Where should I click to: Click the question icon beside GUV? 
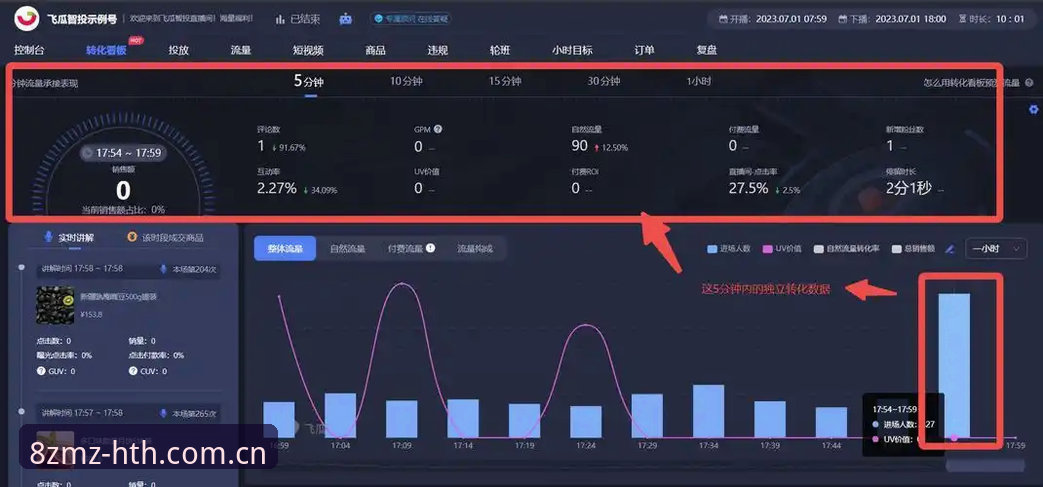tap(41, 371)
